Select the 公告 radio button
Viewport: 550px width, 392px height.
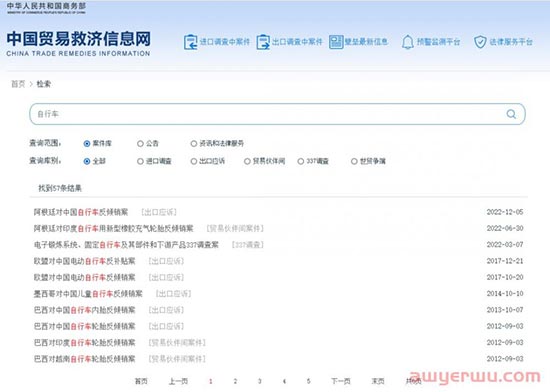140,143
